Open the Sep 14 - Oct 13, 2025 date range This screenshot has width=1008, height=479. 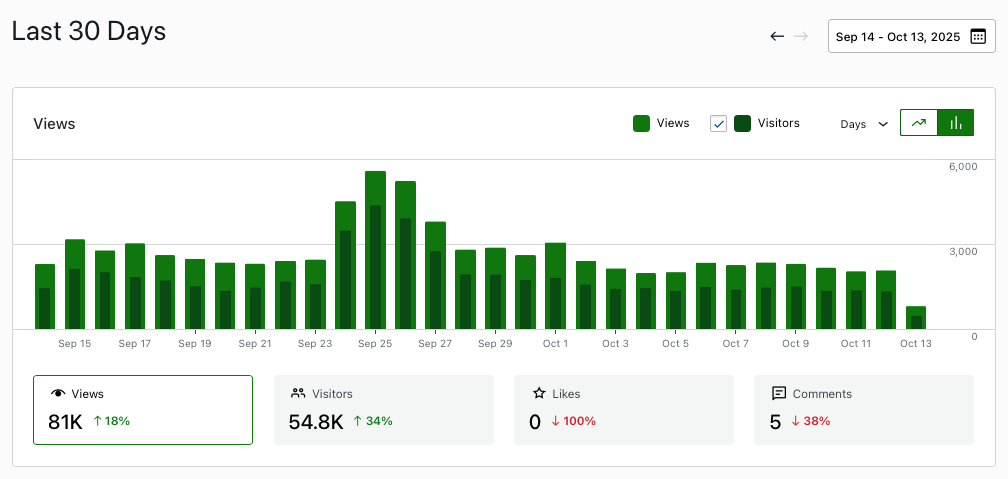click(897, 36)
